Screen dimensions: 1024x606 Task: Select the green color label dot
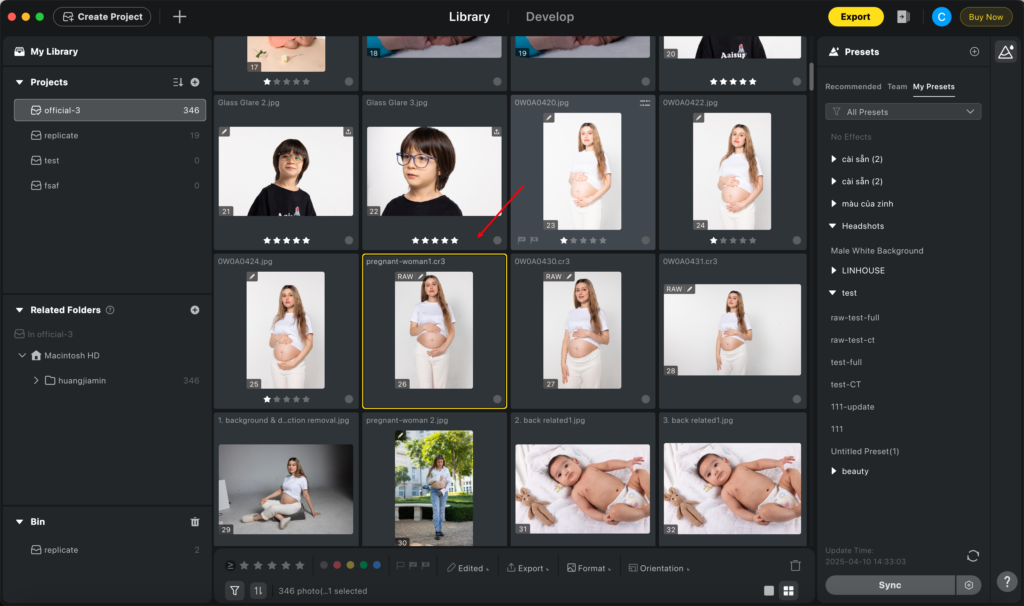click(365, 565)
